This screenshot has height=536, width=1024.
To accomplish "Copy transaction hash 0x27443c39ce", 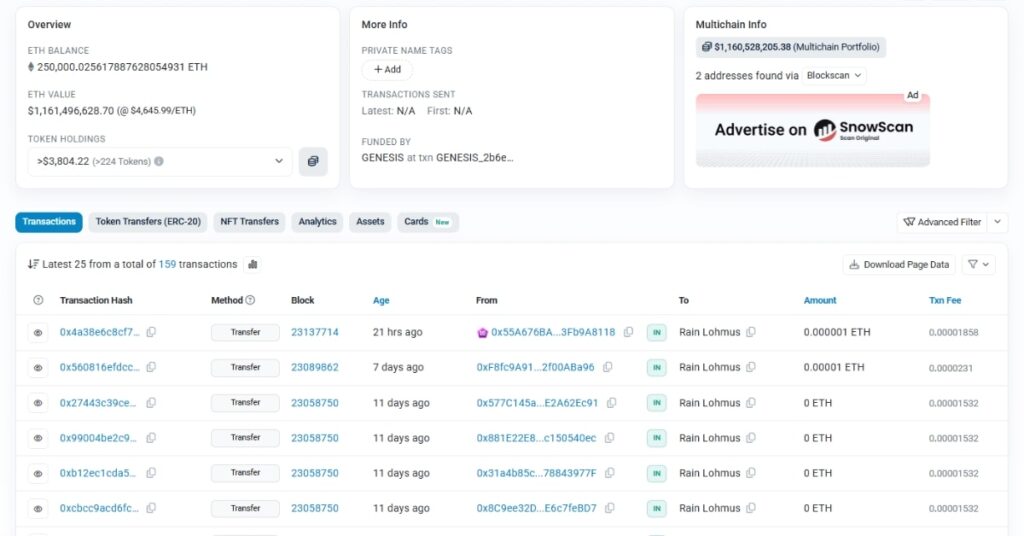I will click(x=151, y=403).
